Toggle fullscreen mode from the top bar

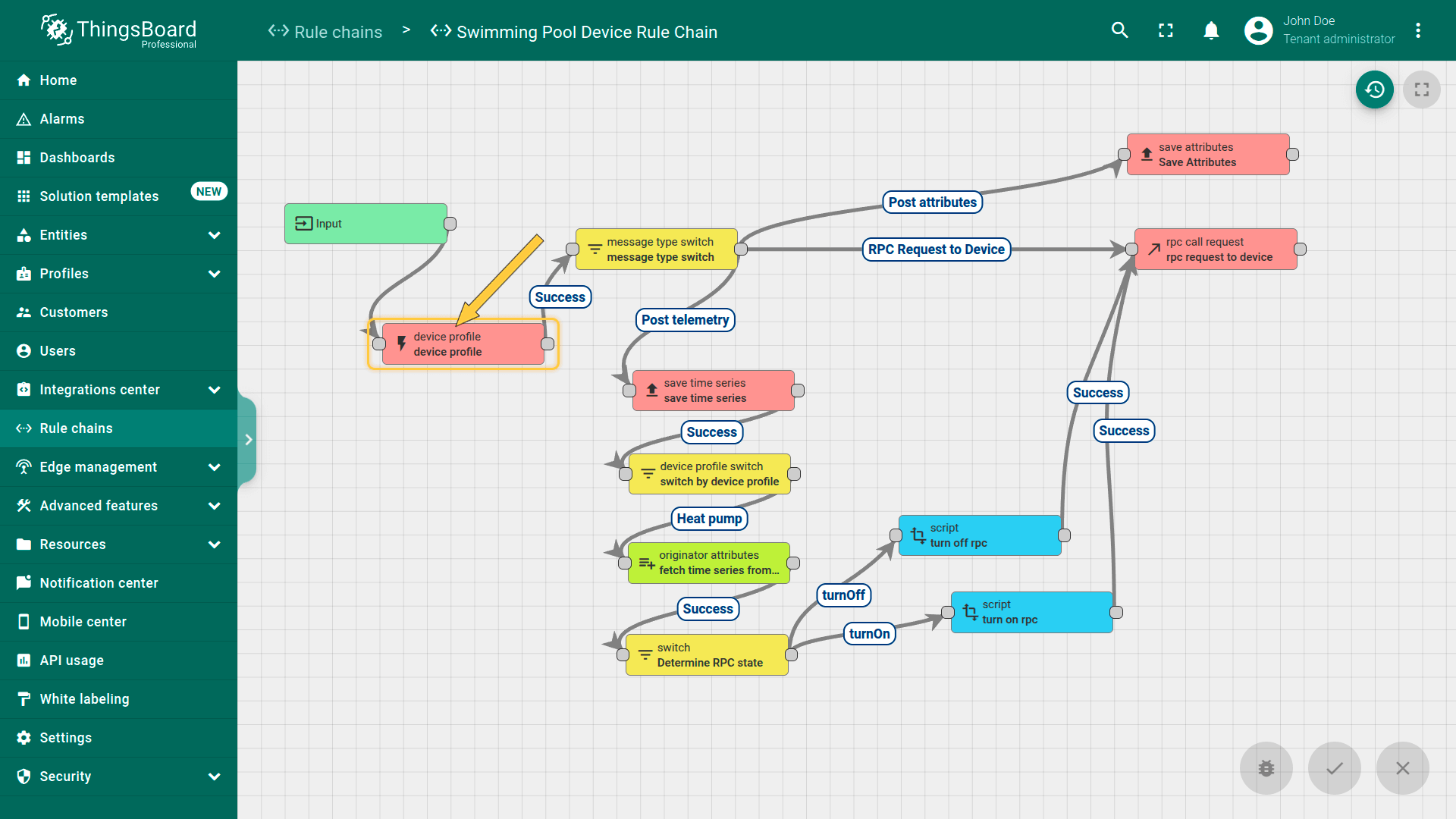click(1166, 30)
